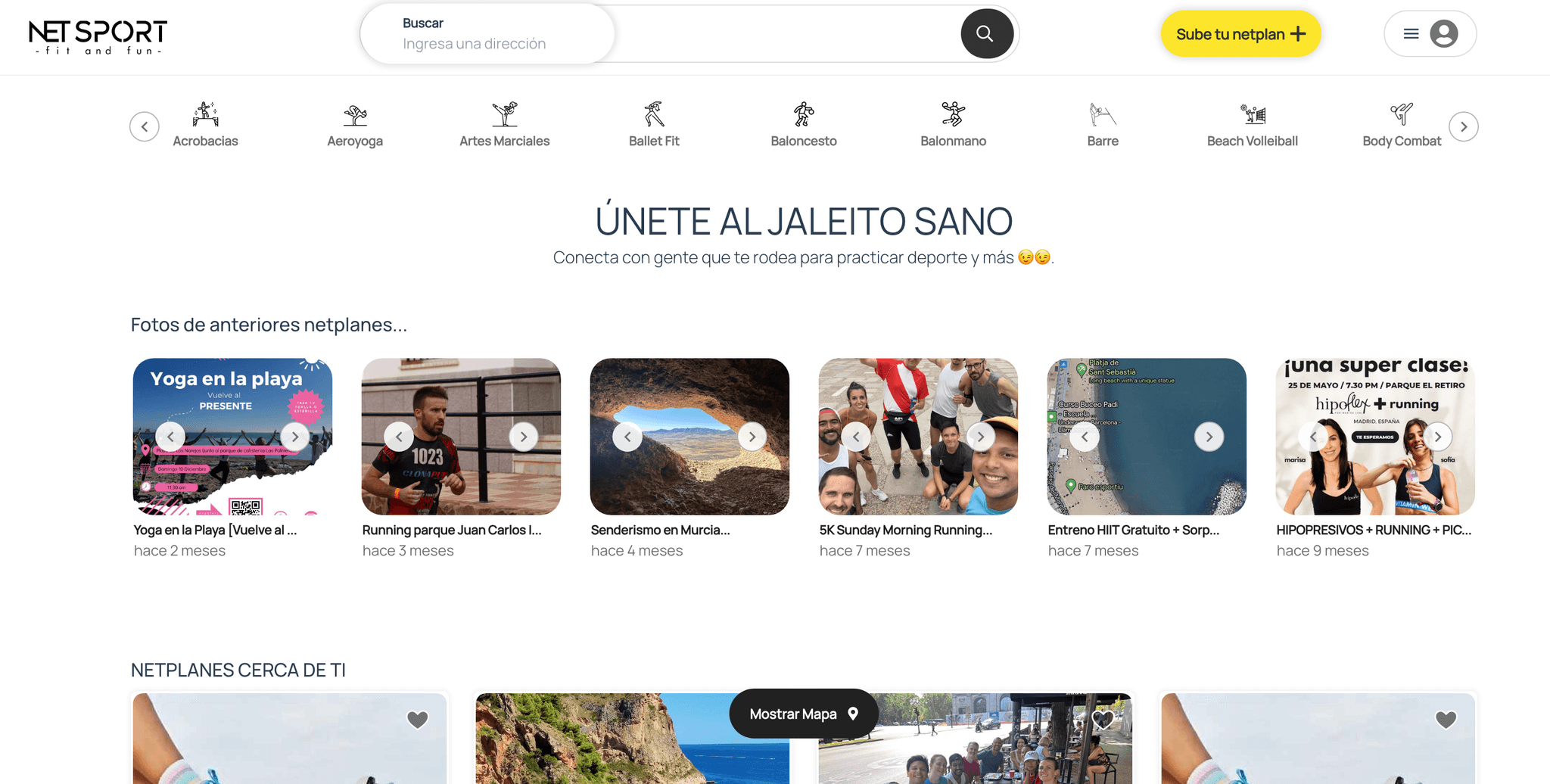Open Yoga en la Playa title link
The height and width of the screenshot is (784, 1550).
click(x=216, y=530)
